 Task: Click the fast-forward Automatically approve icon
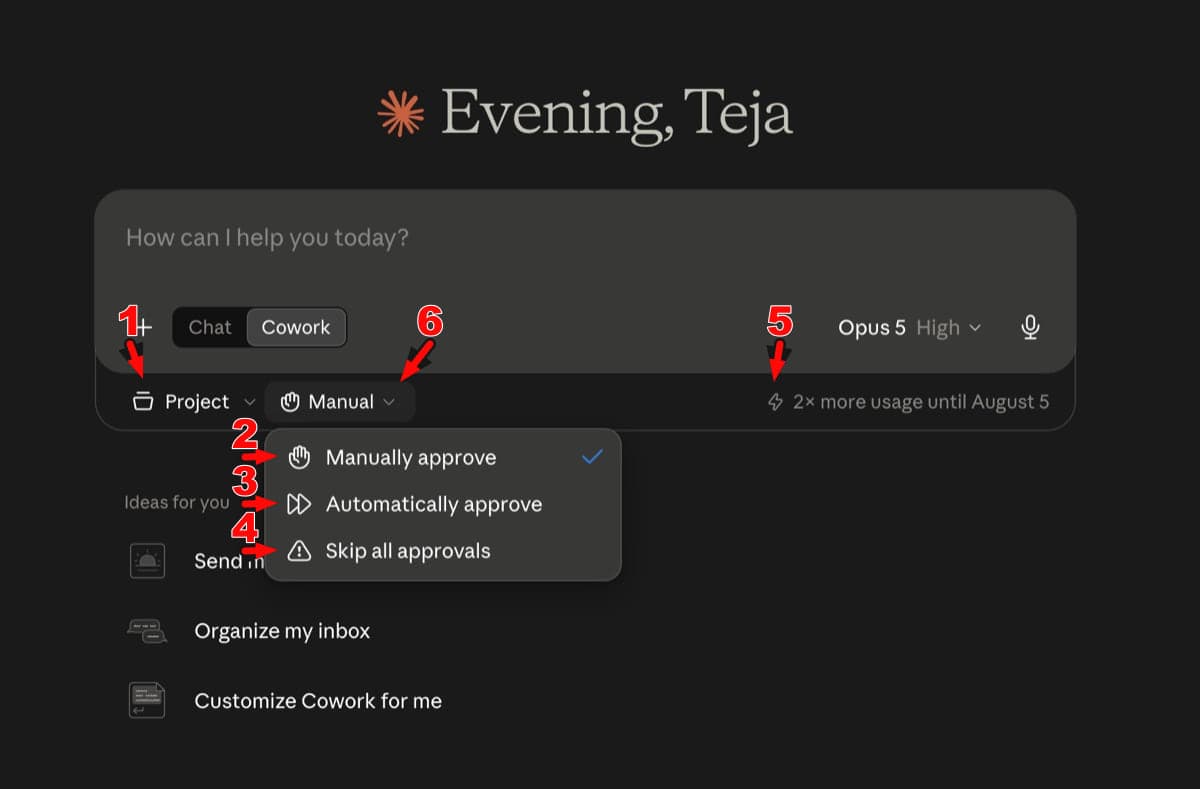[299, 504]
